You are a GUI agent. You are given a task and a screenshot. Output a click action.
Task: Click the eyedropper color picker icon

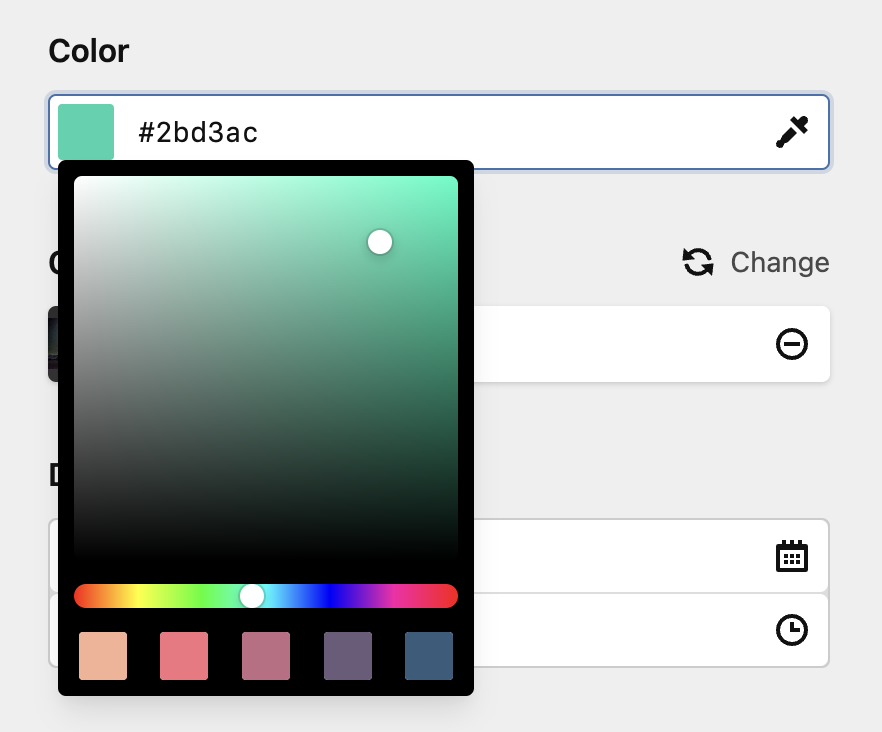point(792,131)
